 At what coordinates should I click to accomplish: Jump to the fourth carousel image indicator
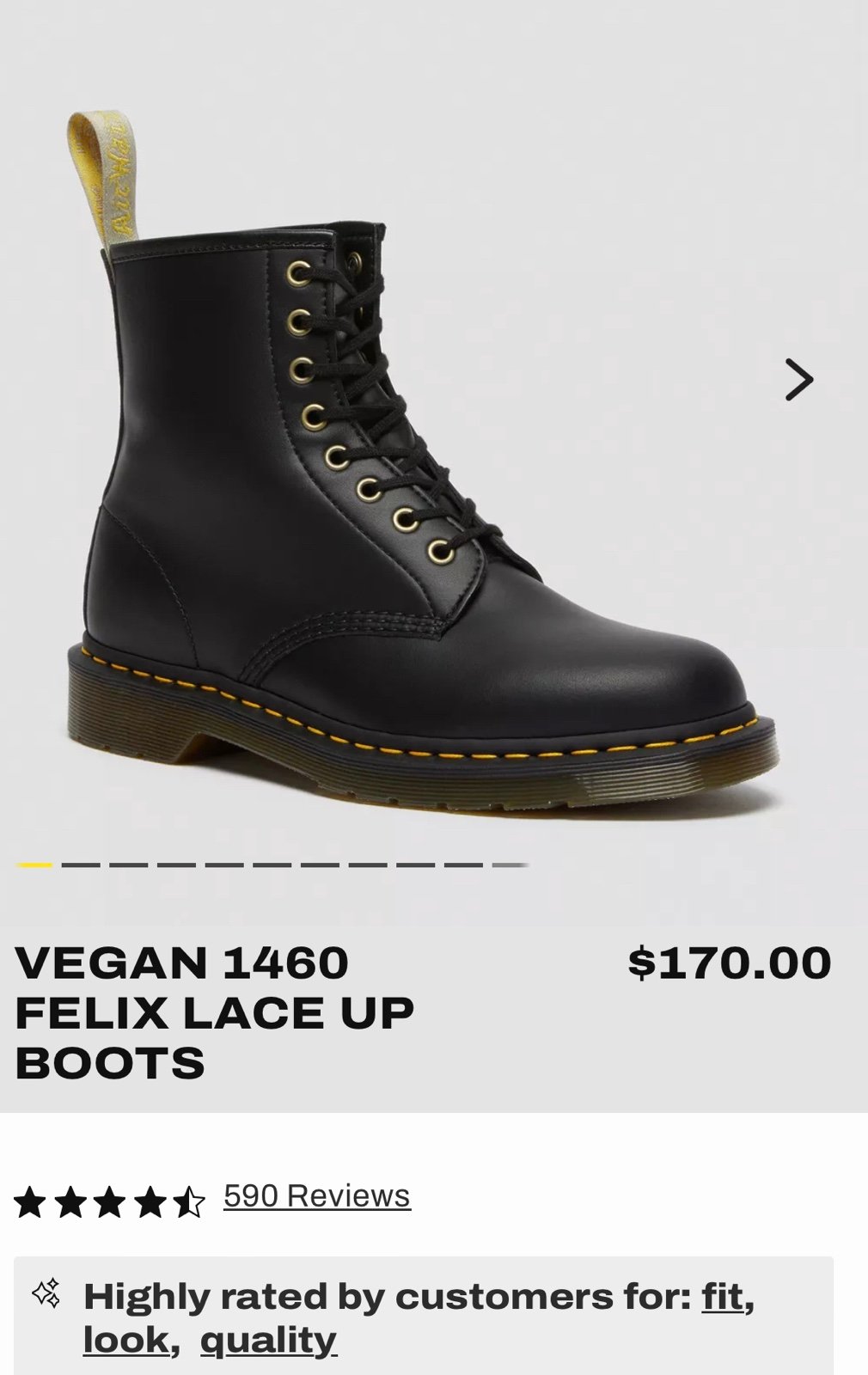click(x=177, y=865)
